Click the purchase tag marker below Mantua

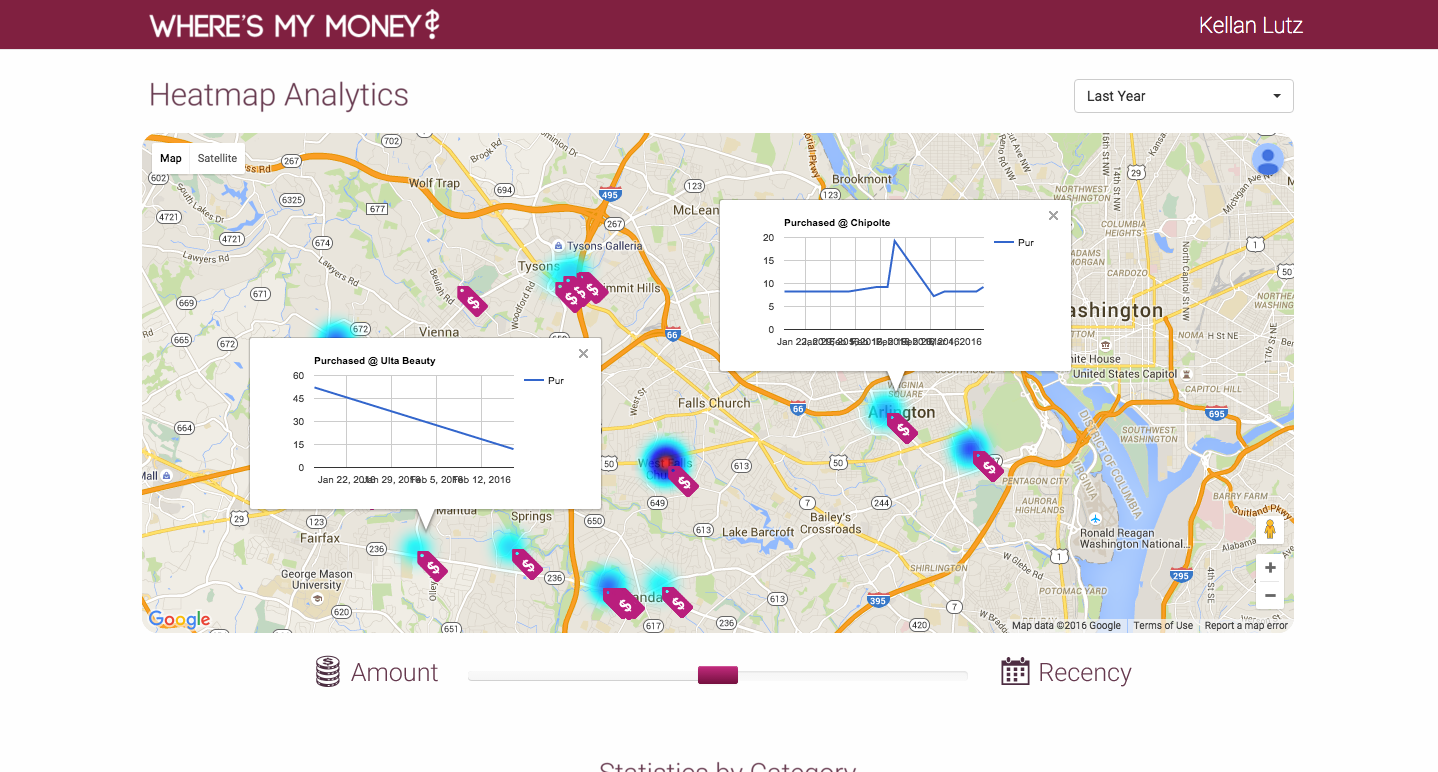(x=432, y=566)
